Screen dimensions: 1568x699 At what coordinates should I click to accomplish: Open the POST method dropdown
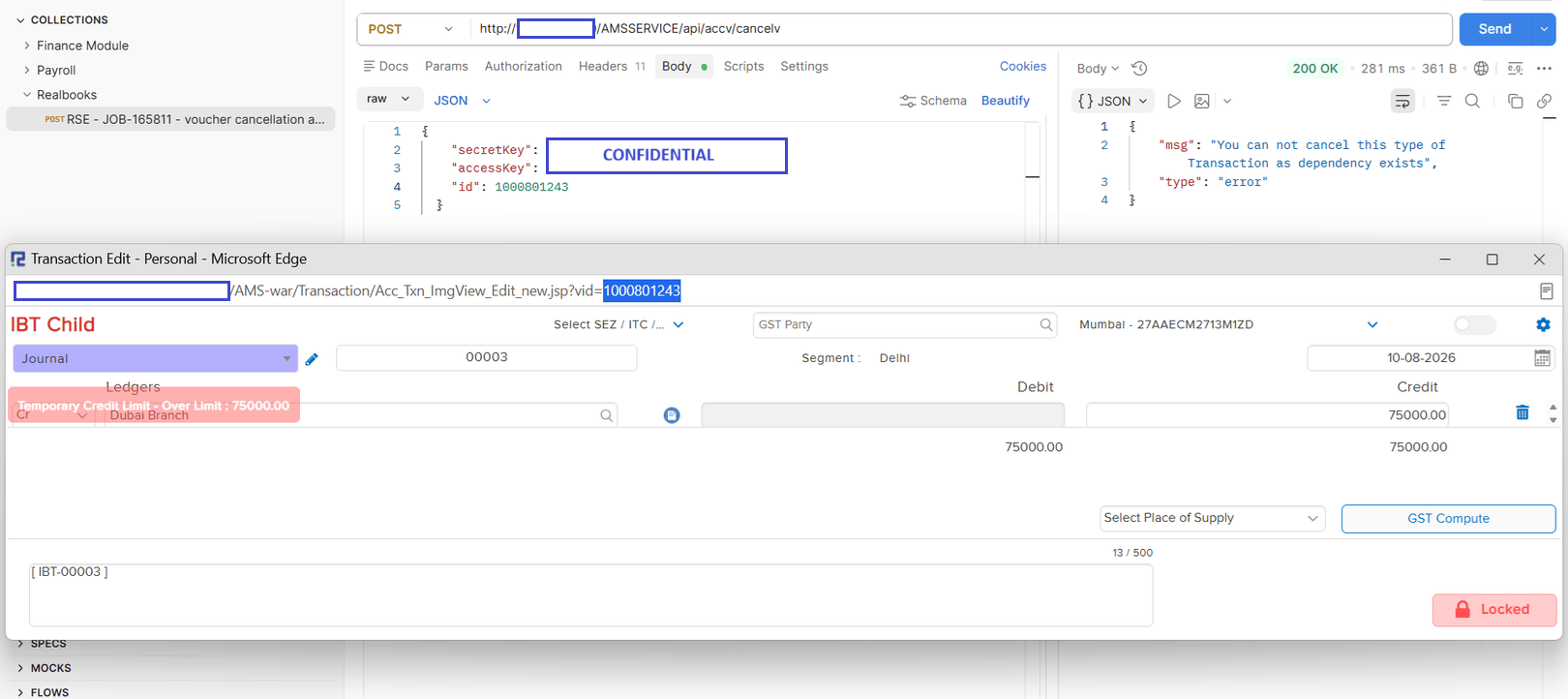coord(410,29)
